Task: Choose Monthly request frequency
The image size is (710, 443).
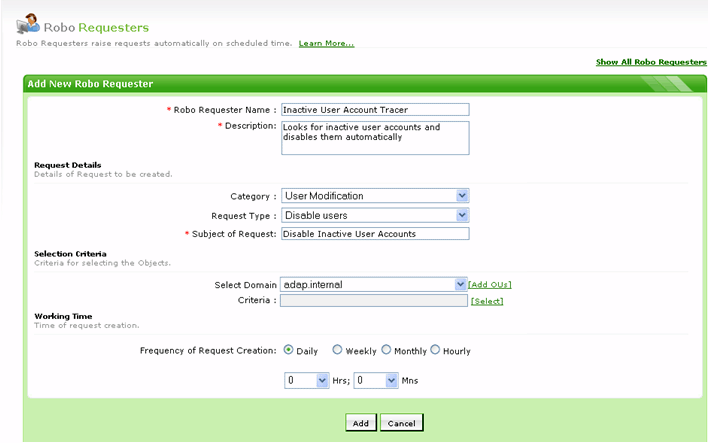Action: tap(386, 350)
